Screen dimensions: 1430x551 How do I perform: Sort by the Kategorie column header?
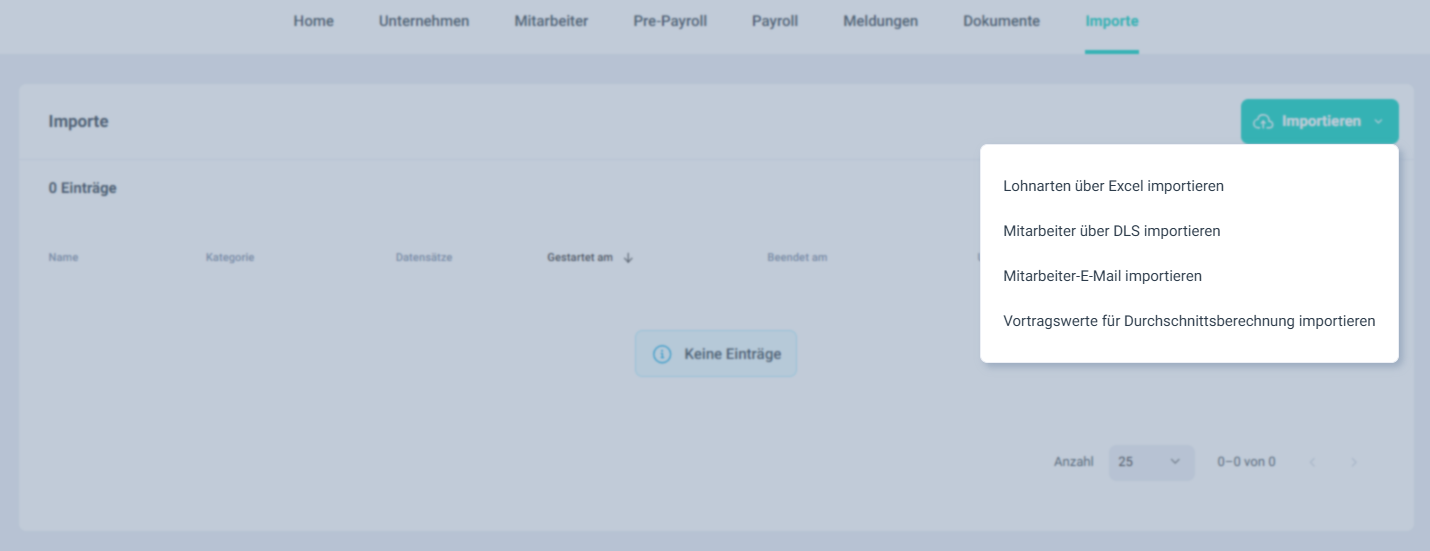(230, 258)
